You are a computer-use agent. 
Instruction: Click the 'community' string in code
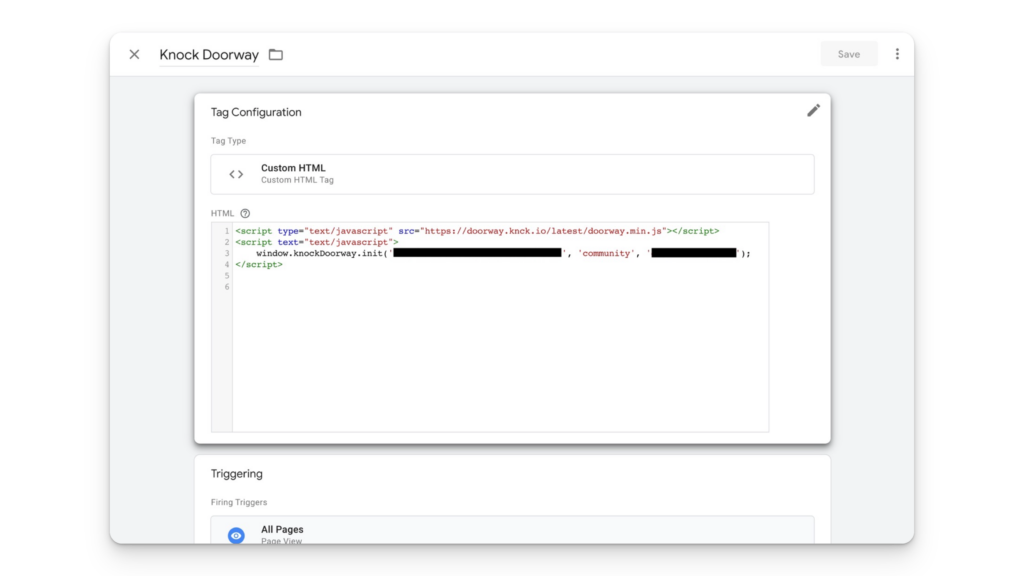(605, 253)
